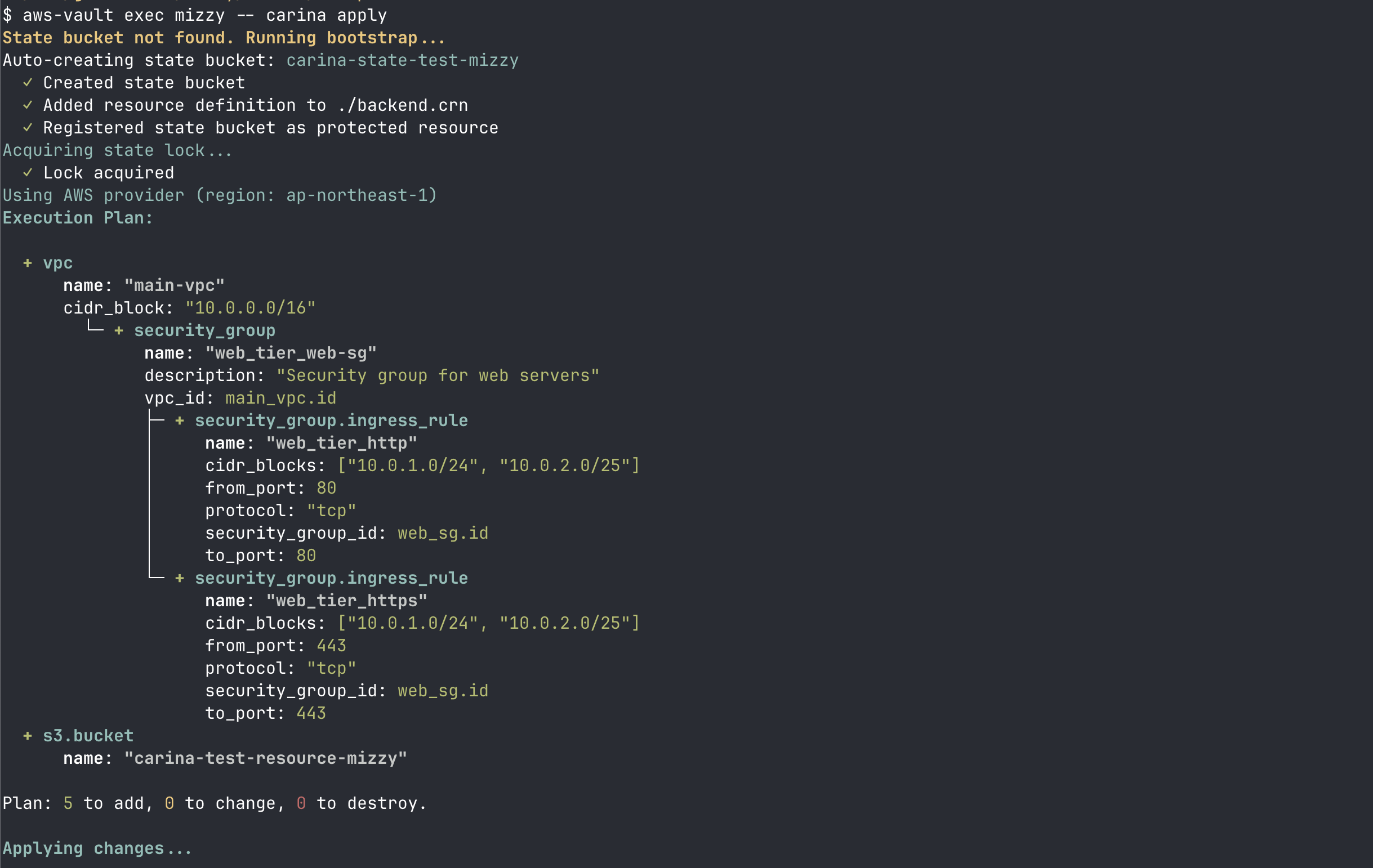Click the dollar prompt symbol
The image size is (1373, 868).
point(7,15)
